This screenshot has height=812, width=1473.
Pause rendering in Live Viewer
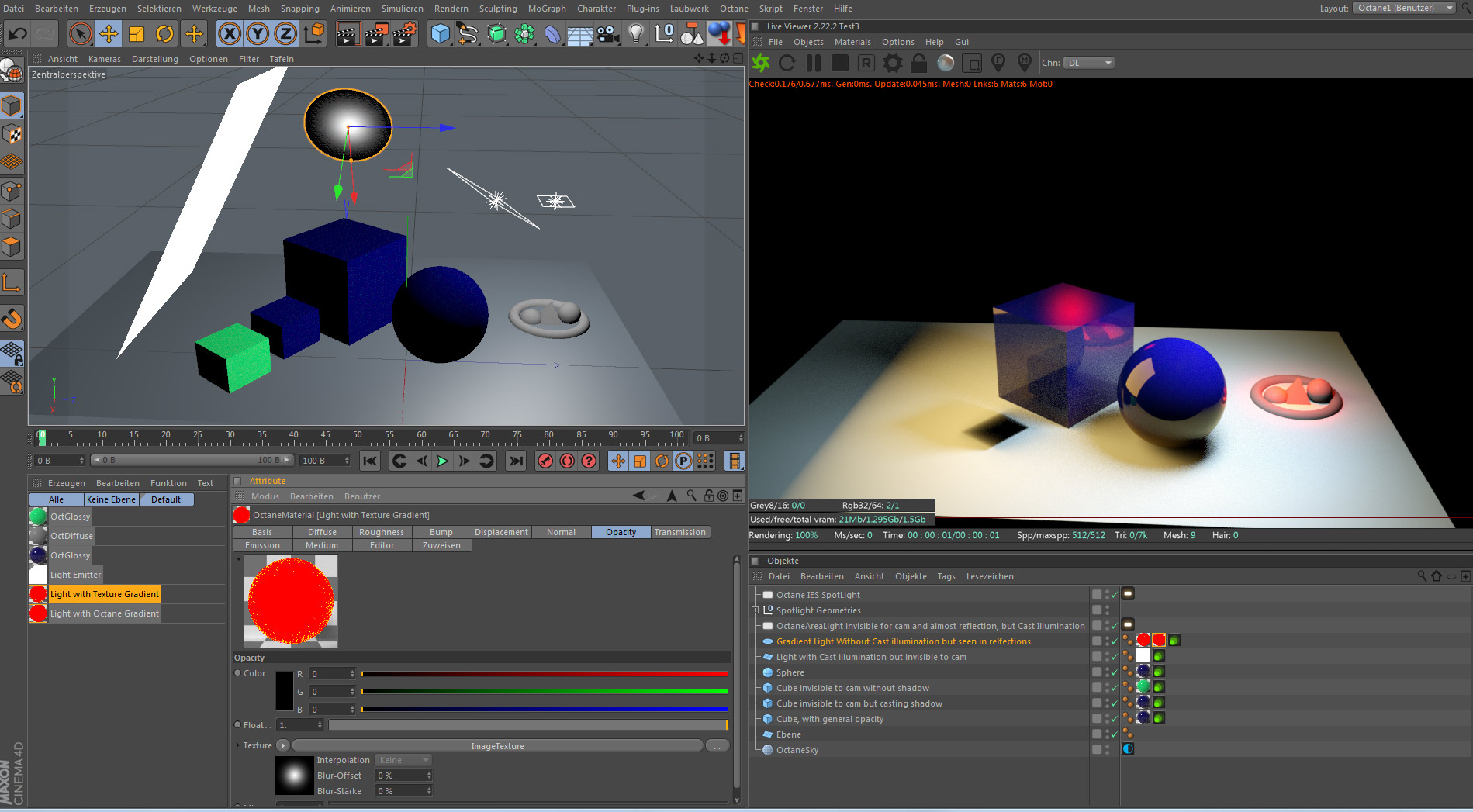coord(814,64)
